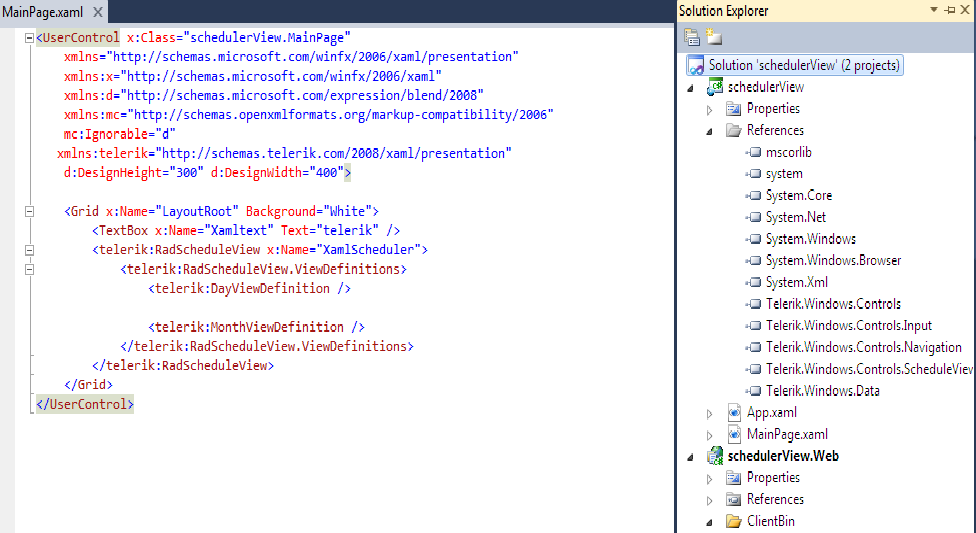The width and height of the screenshot is (976, 533).
Task: Toggle auto-hide pin of Solution Explorer
Action: (x=950, y=10)
